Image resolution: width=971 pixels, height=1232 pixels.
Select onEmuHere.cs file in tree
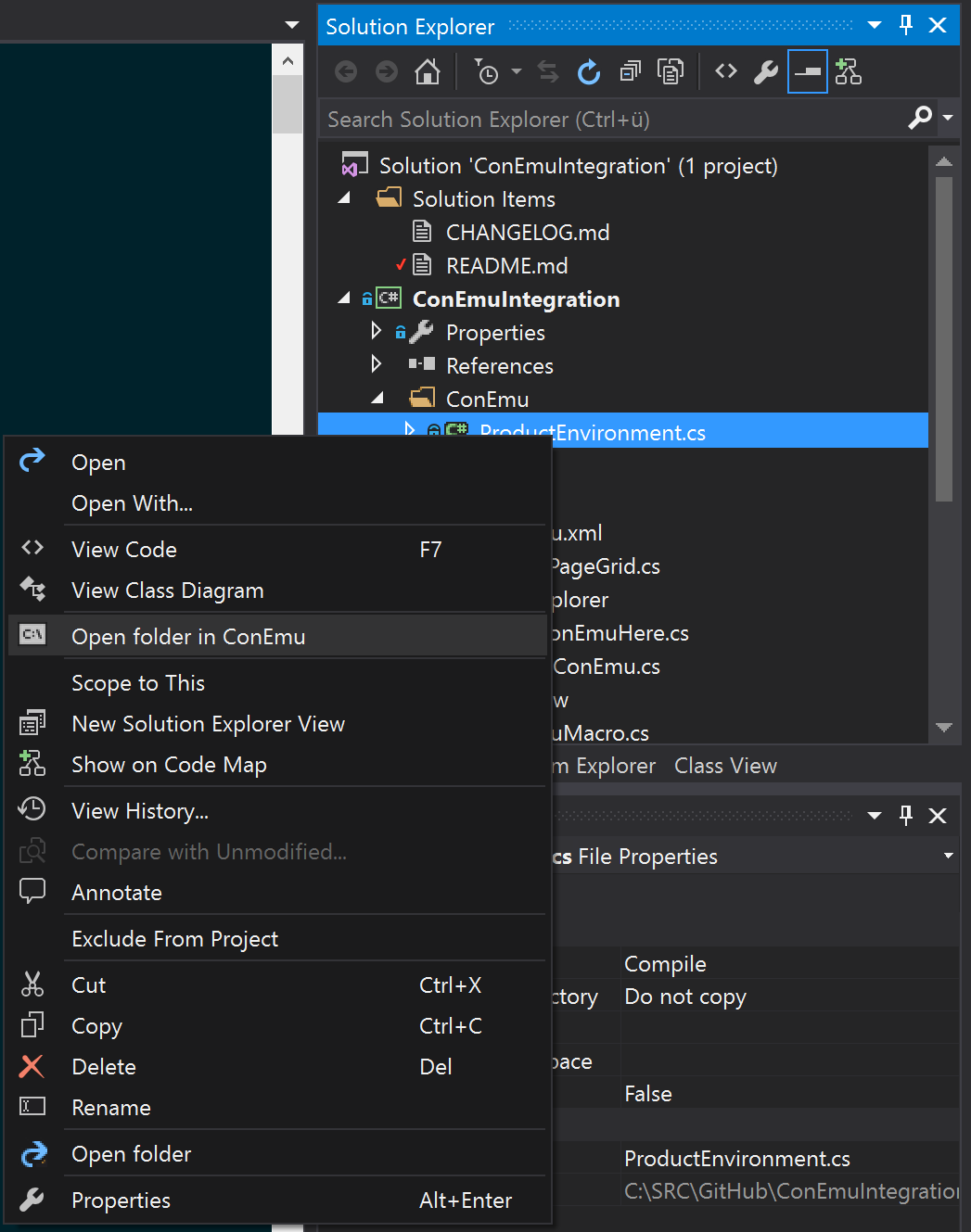[620, 633]
